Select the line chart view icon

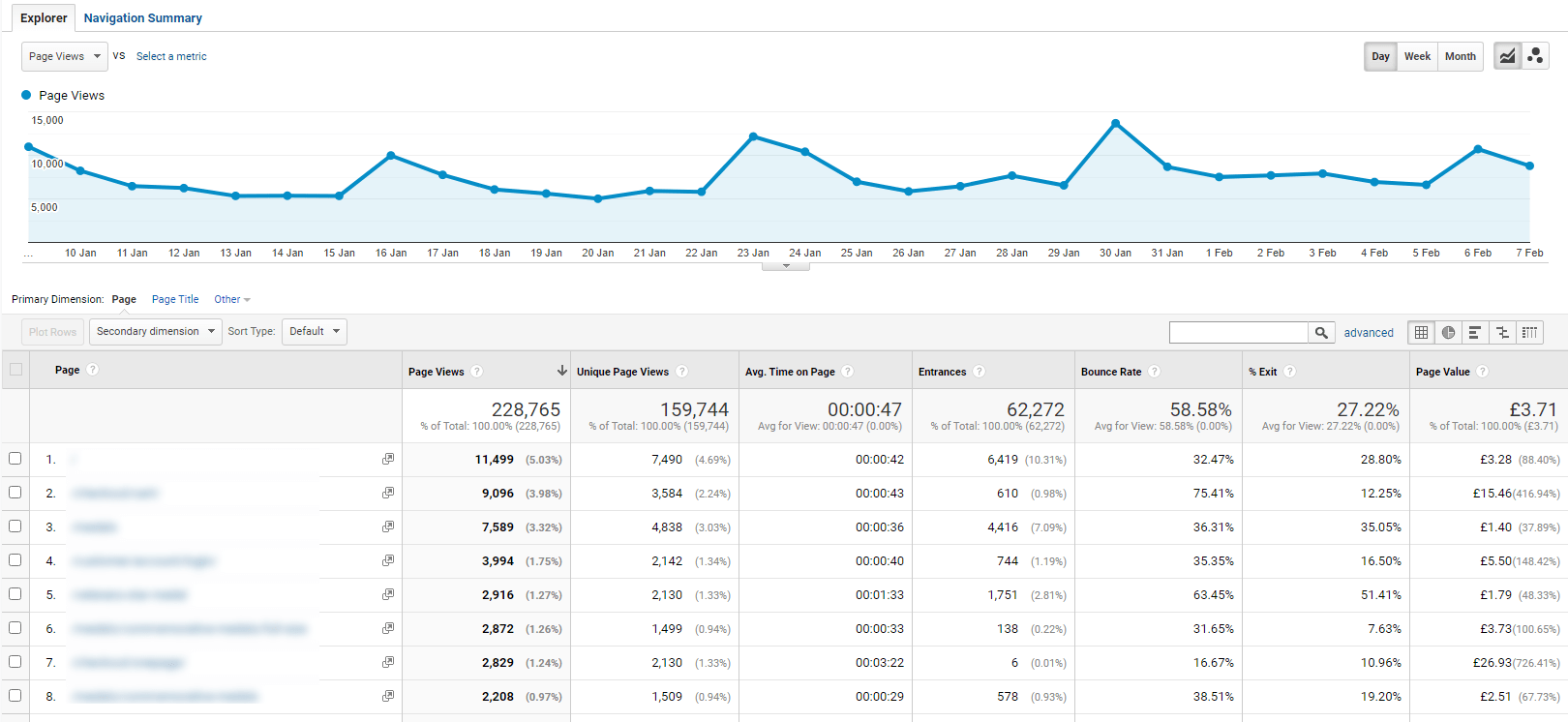(x=1507, y=56)
